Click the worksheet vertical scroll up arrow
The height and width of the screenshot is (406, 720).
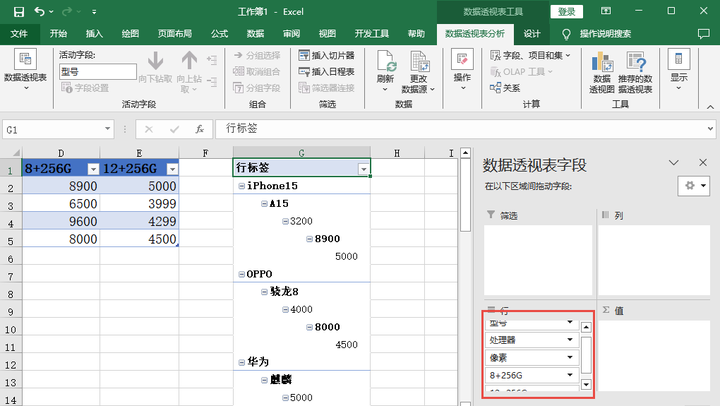pos(465,152)
